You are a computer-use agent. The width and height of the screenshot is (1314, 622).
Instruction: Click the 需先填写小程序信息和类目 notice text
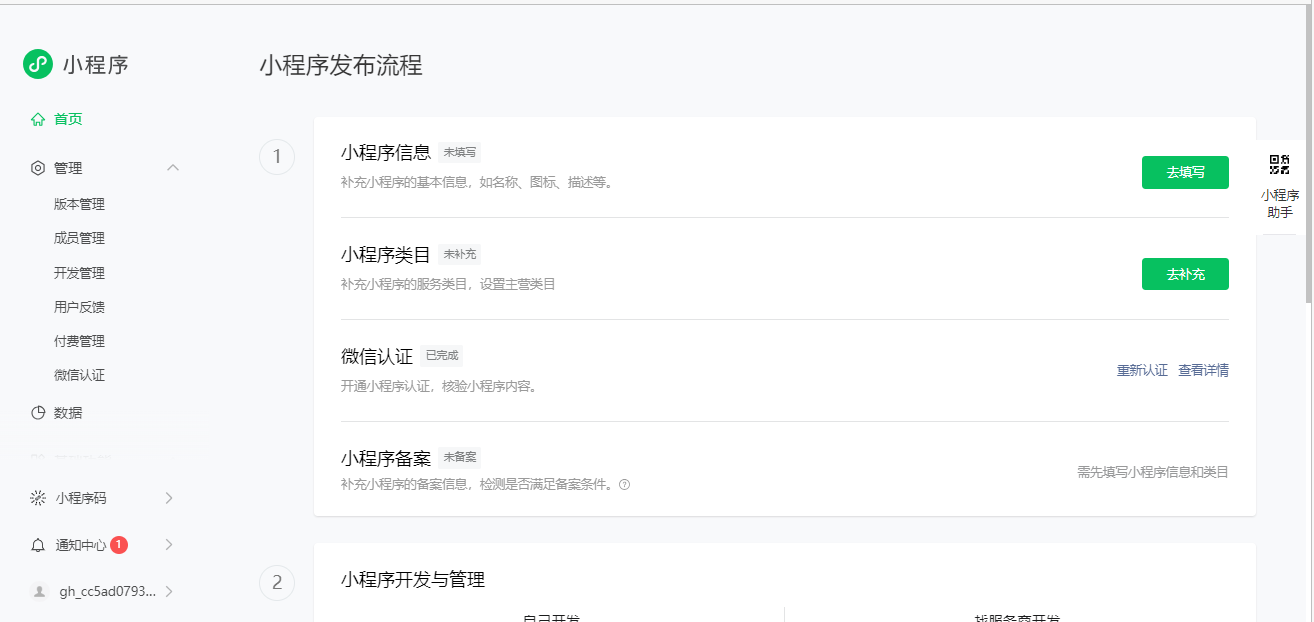(x=1153, y=472)
